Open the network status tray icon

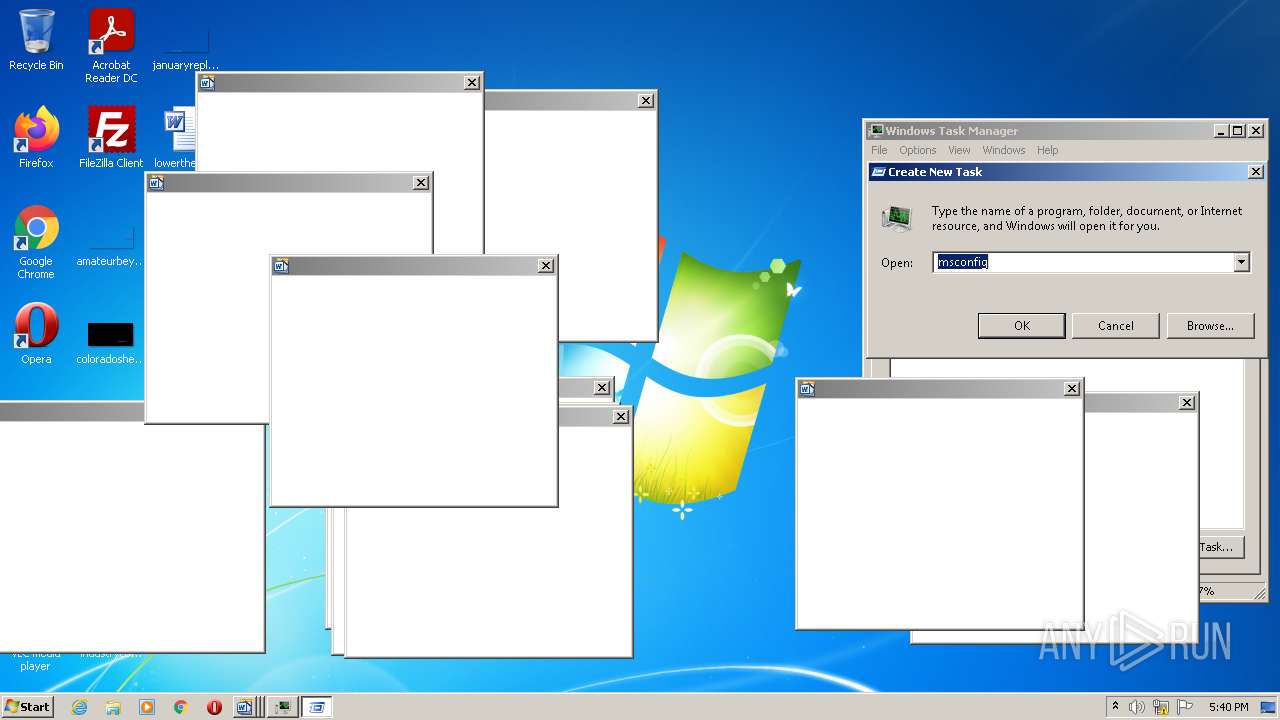tap(1161, 707)
